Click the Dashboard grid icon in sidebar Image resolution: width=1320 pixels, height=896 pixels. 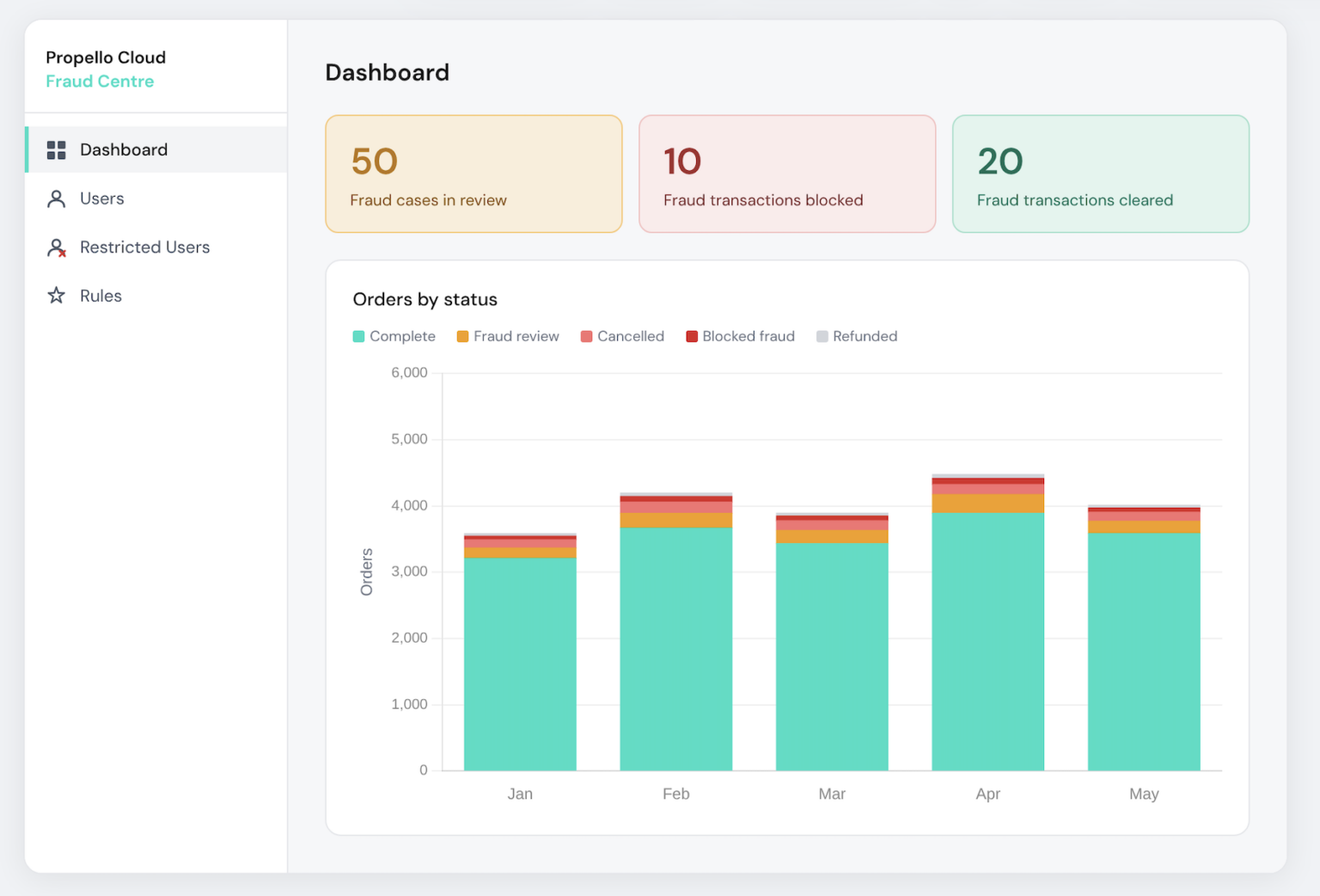pyautogui.click(x=57, y=150)
